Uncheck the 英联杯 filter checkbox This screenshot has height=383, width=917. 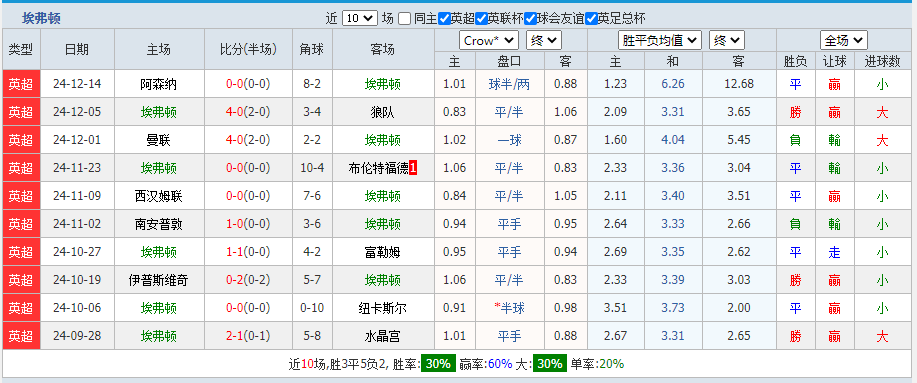point(481,19)
